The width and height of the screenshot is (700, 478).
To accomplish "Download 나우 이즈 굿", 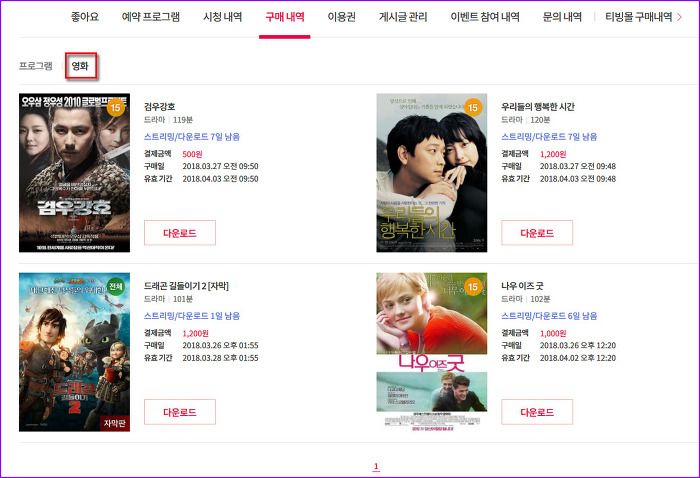I will (x=537, y=412).
